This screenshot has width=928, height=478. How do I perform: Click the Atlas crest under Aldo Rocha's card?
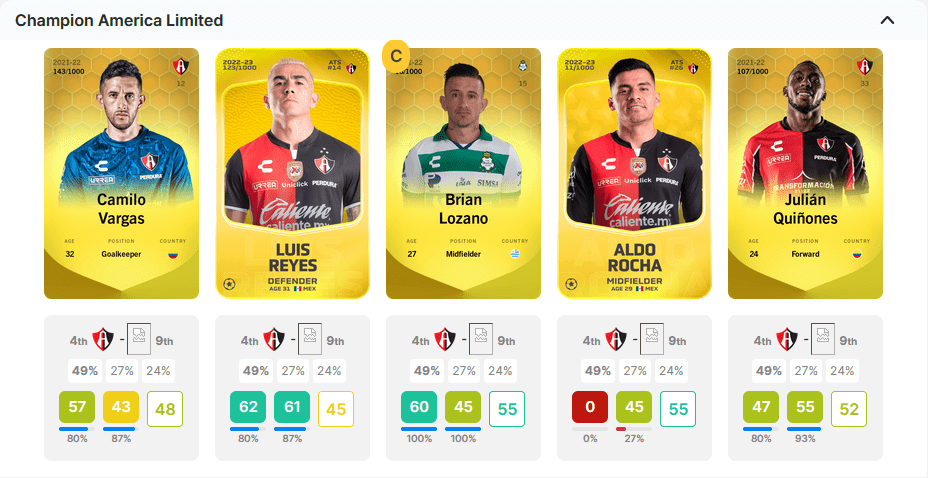tap(616, 340)
